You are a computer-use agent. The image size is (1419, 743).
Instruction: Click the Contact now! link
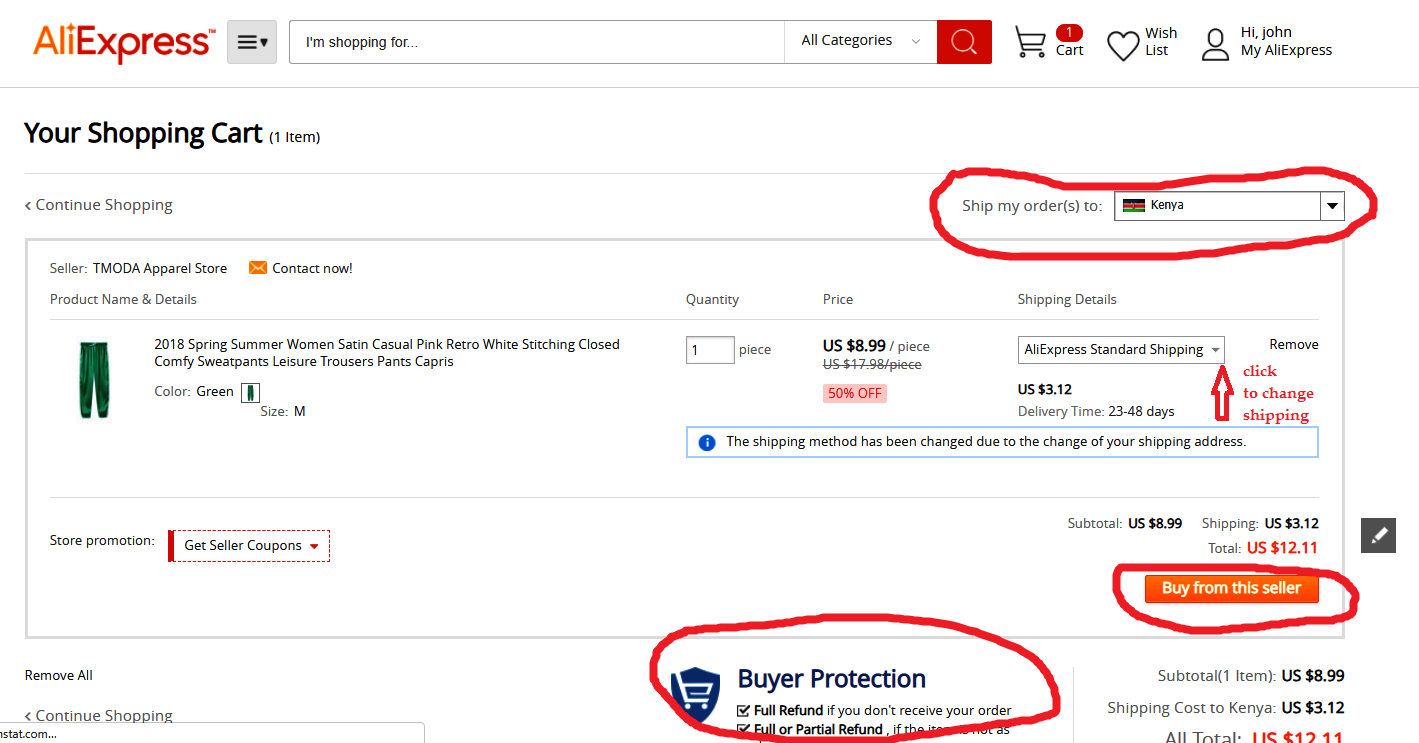click(312, 268)
